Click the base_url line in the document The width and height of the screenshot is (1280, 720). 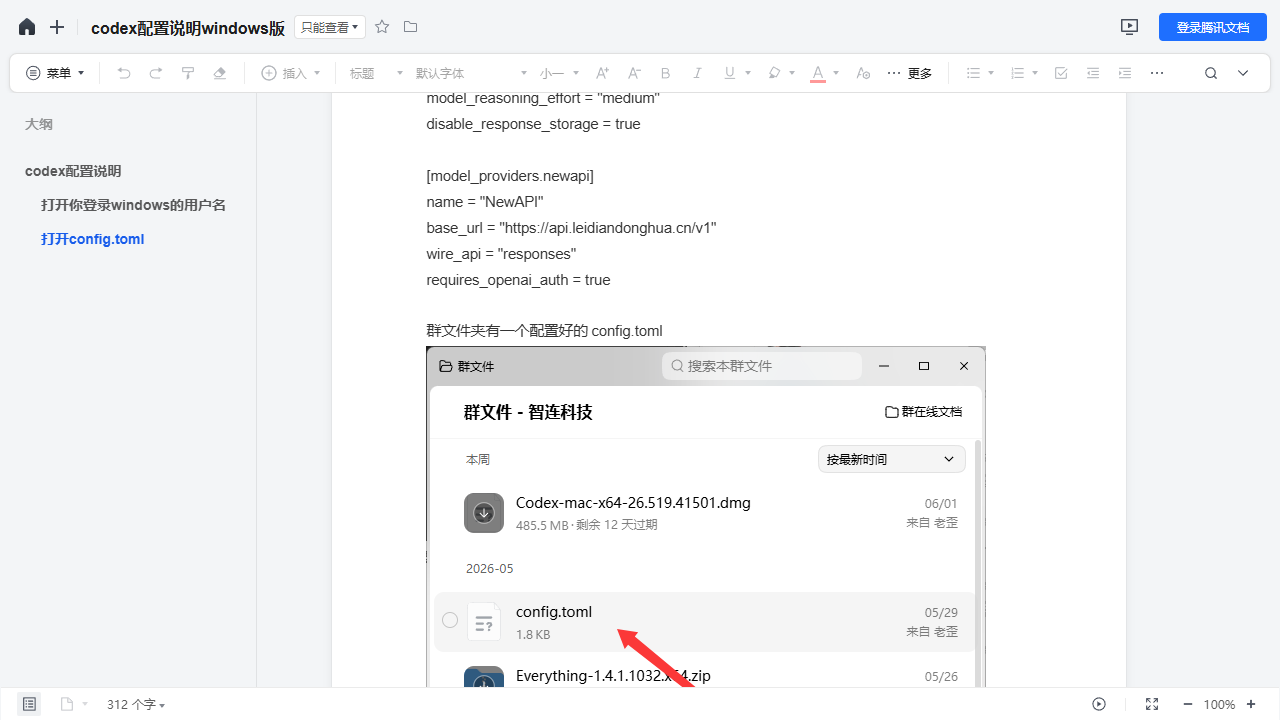(x=571, y=228)
